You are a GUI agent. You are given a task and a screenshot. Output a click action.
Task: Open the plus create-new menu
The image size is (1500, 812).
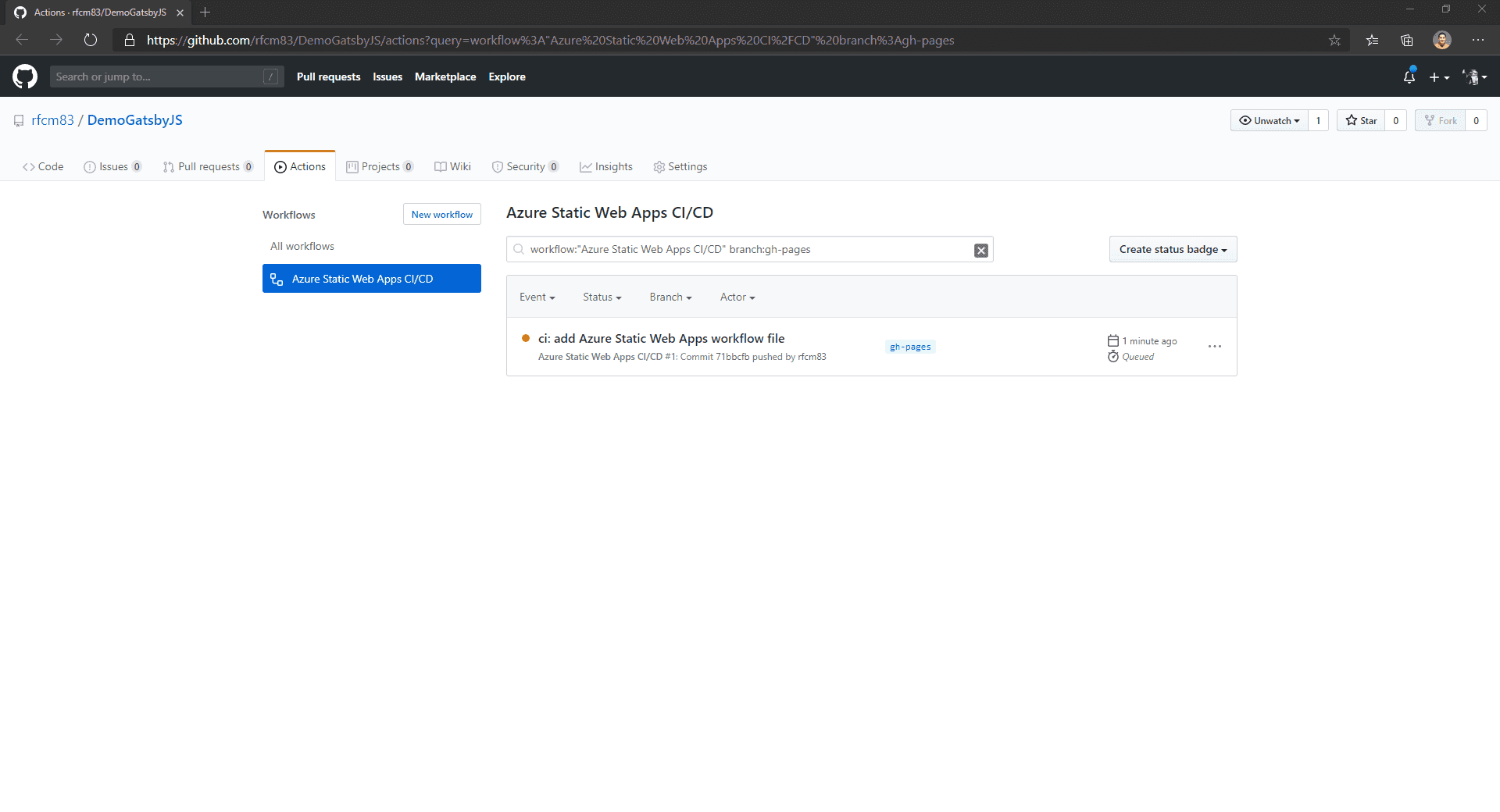[1439, 77]
